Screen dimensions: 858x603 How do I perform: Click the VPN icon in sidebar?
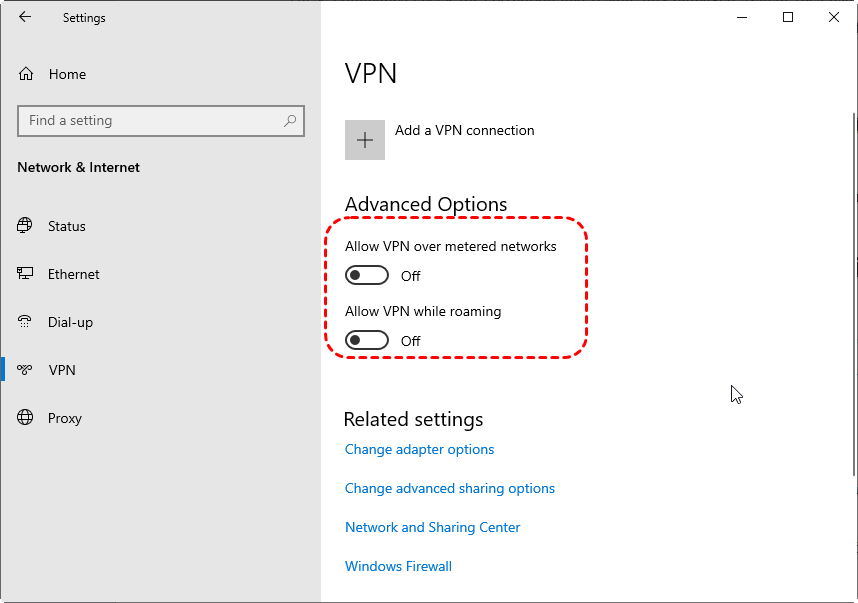pos(26,370)
